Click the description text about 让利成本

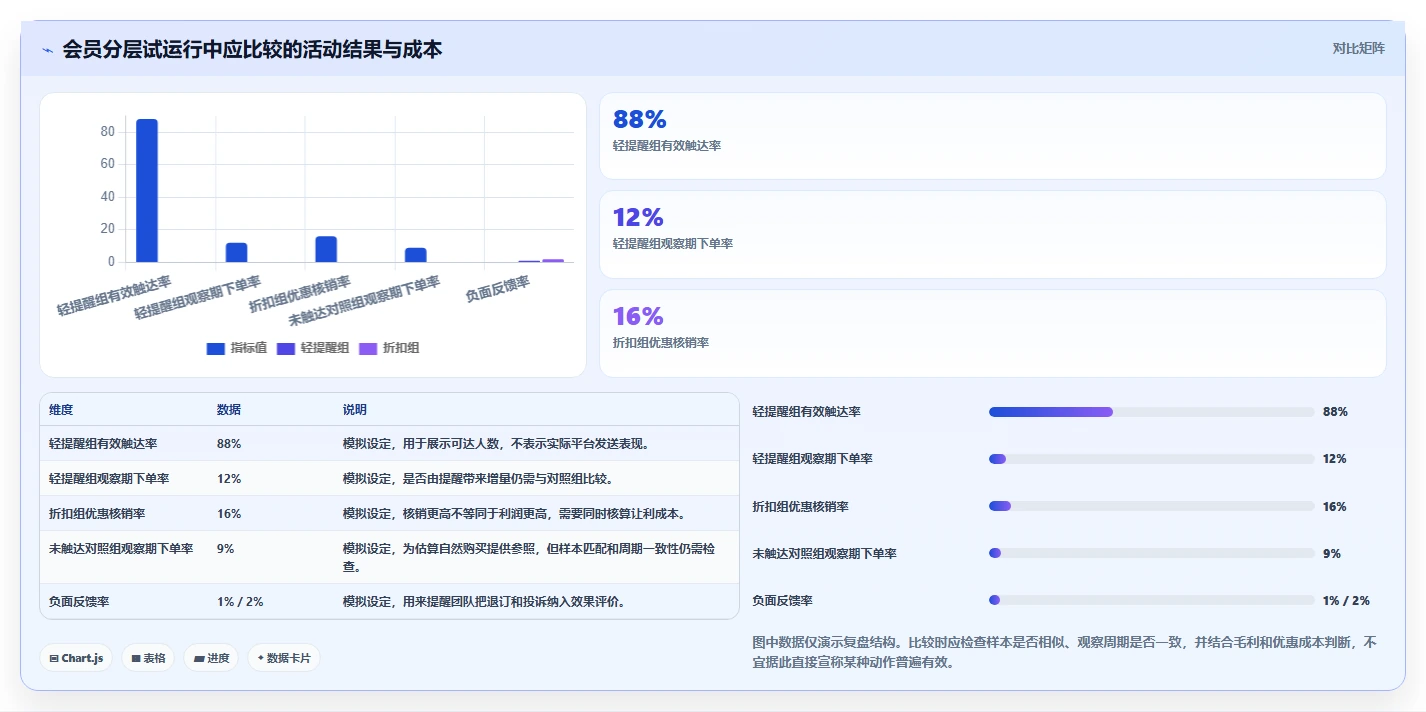[514, 513]
